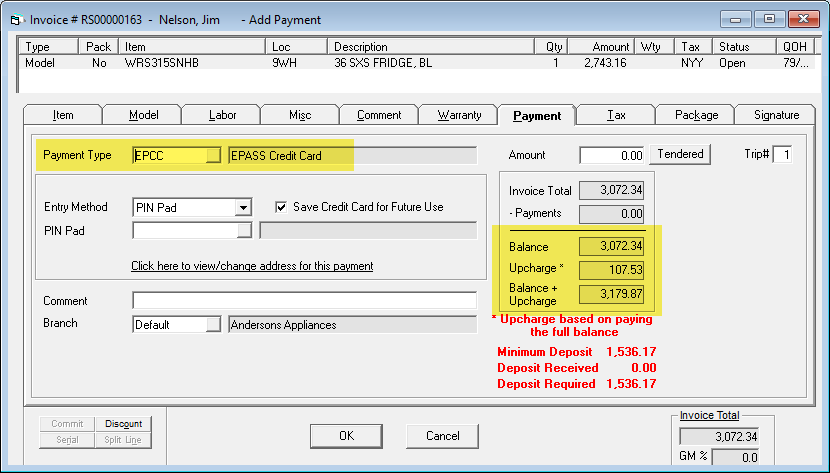
Task: Open the Misc tab
Action: pos(300,115)
